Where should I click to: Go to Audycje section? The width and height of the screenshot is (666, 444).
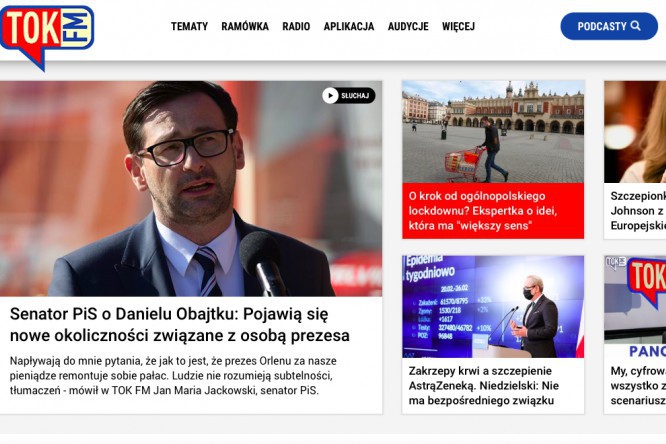tap(408, 26)
